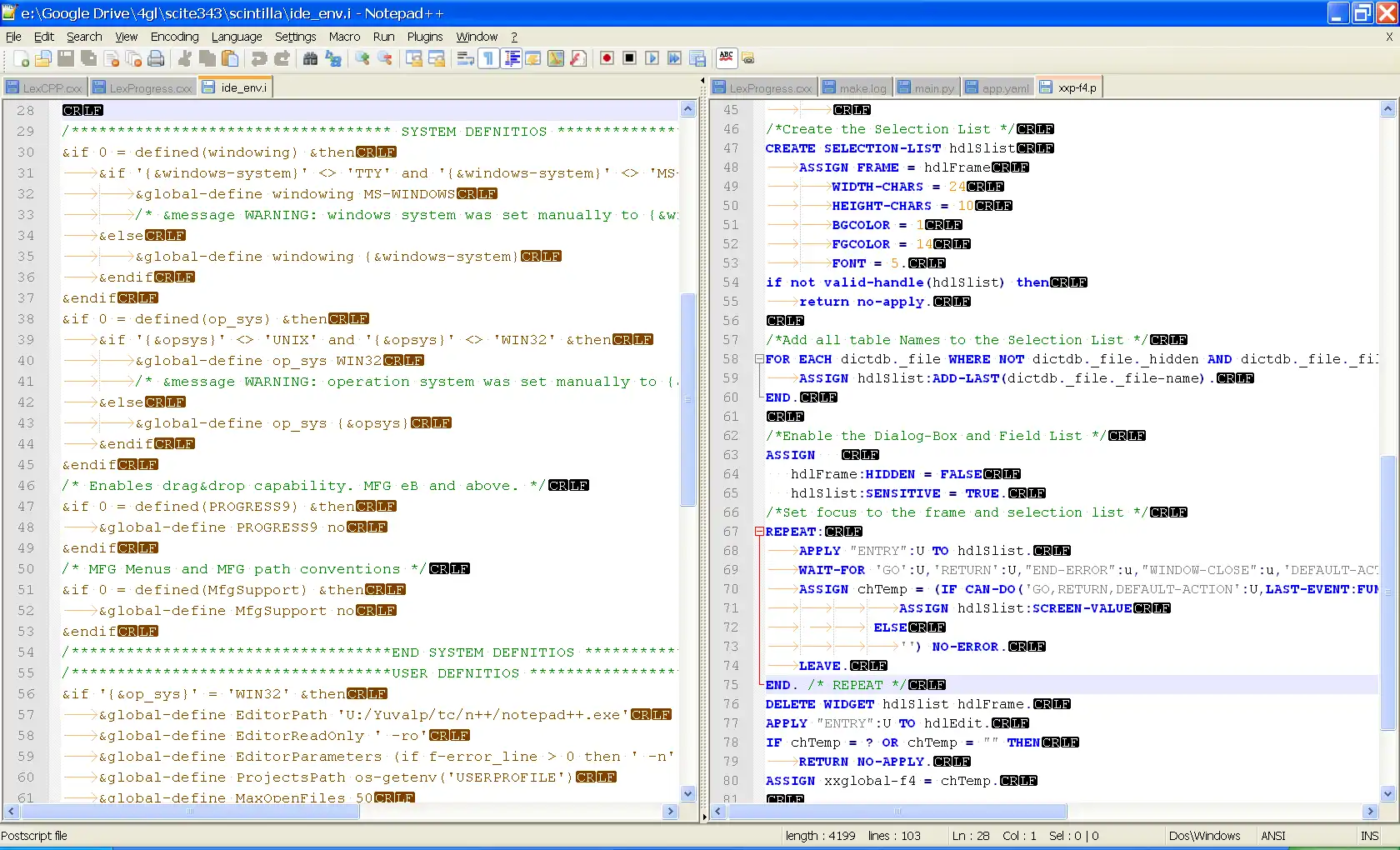Viewport: 1400px width, 850px height.
Task: Switch to left pane LexProgress.cxx tab
Action: click(142, 87)
